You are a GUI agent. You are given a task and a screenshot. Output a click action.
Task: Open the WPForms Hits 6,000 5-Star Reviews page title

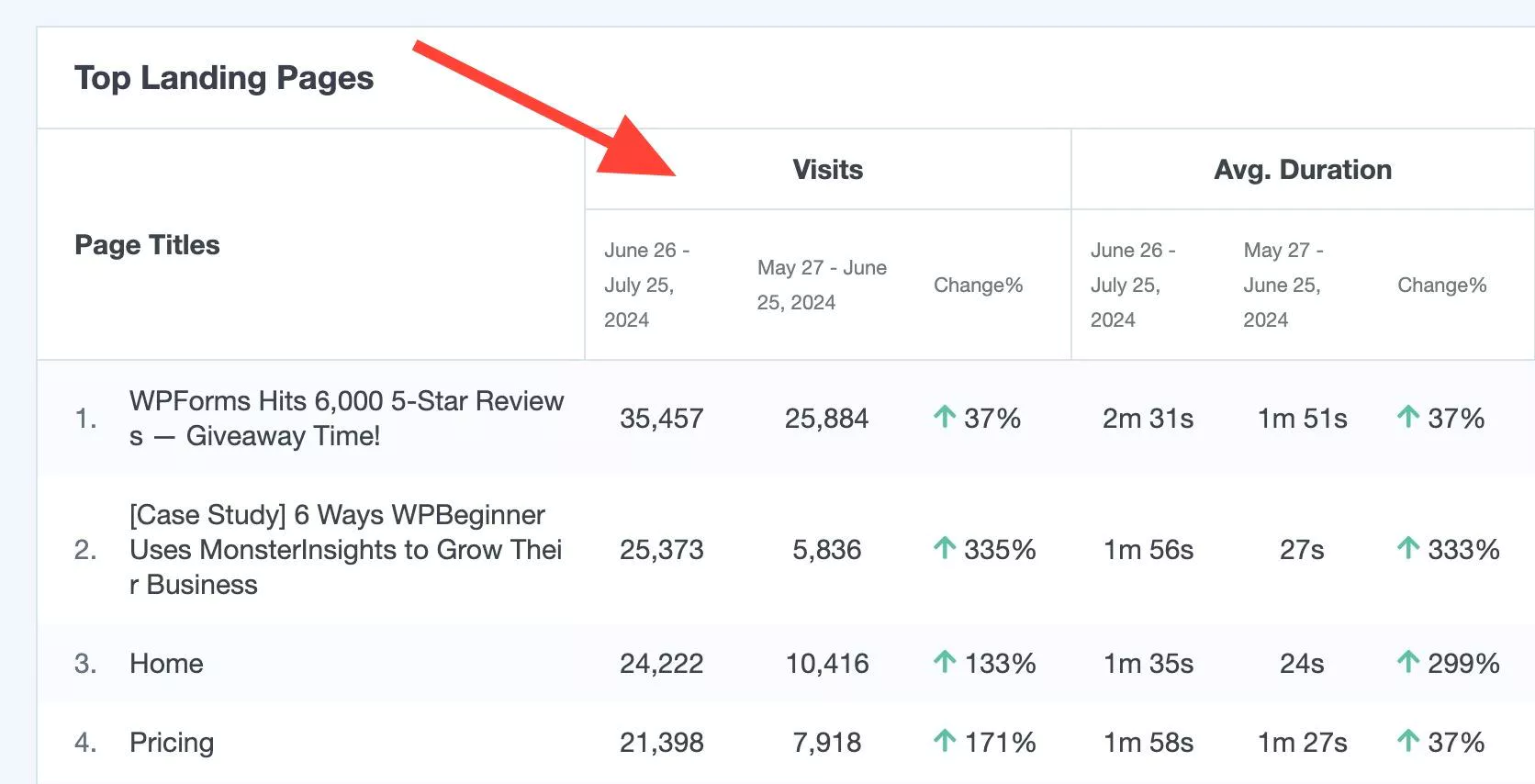pos(346,419)
